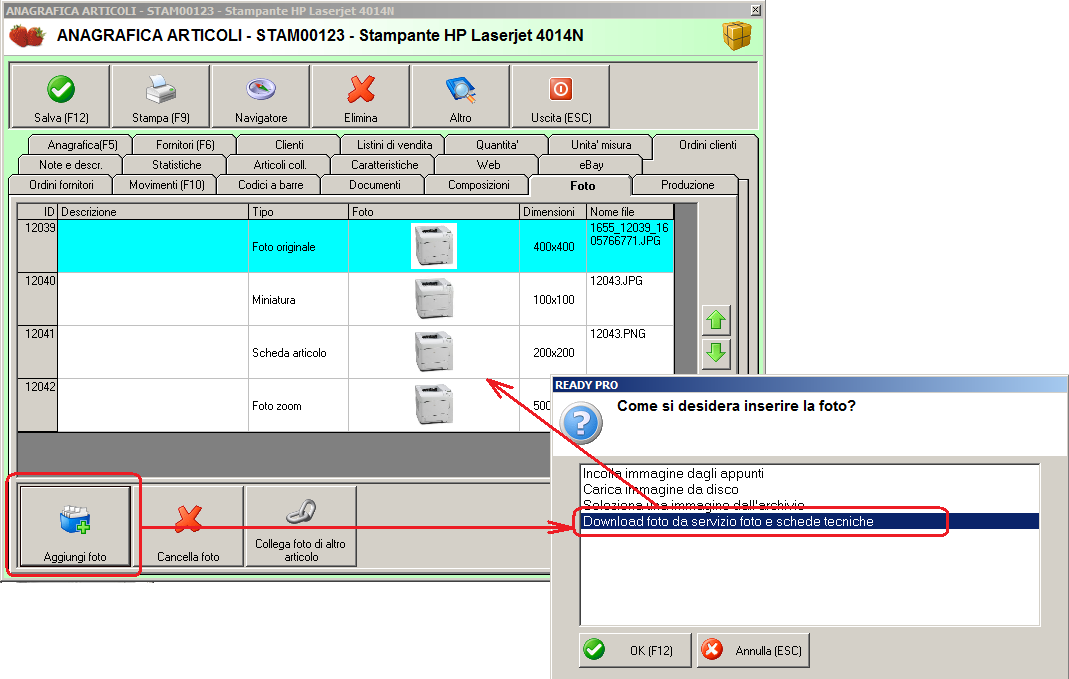The image size is (1069, 679).
Task: Click the Scheda articolo printer thumbnail
Action: point(434,352)
